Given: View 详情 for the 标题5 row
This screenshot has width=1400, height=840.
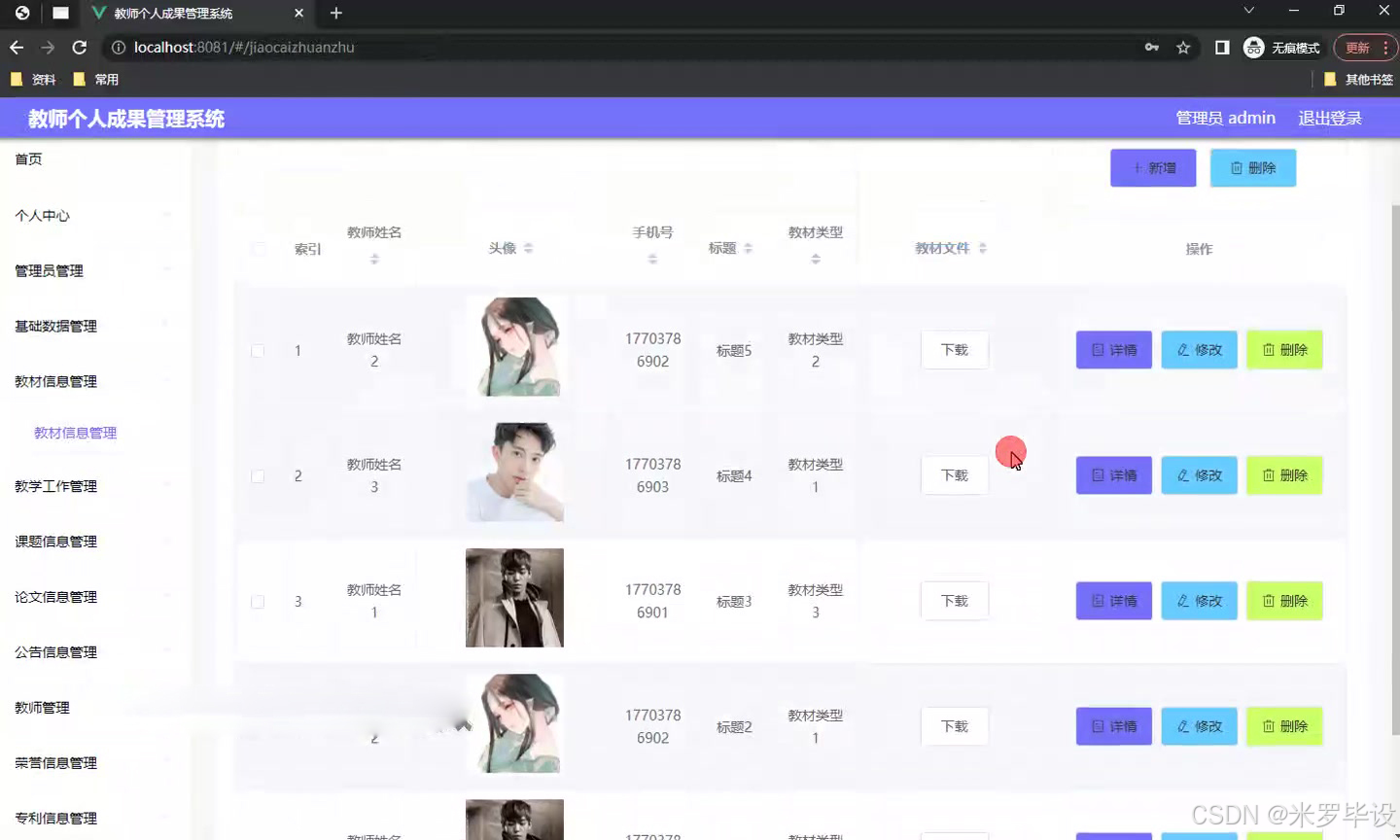Looking at the screenshot, I should [x=1114, y=350].
